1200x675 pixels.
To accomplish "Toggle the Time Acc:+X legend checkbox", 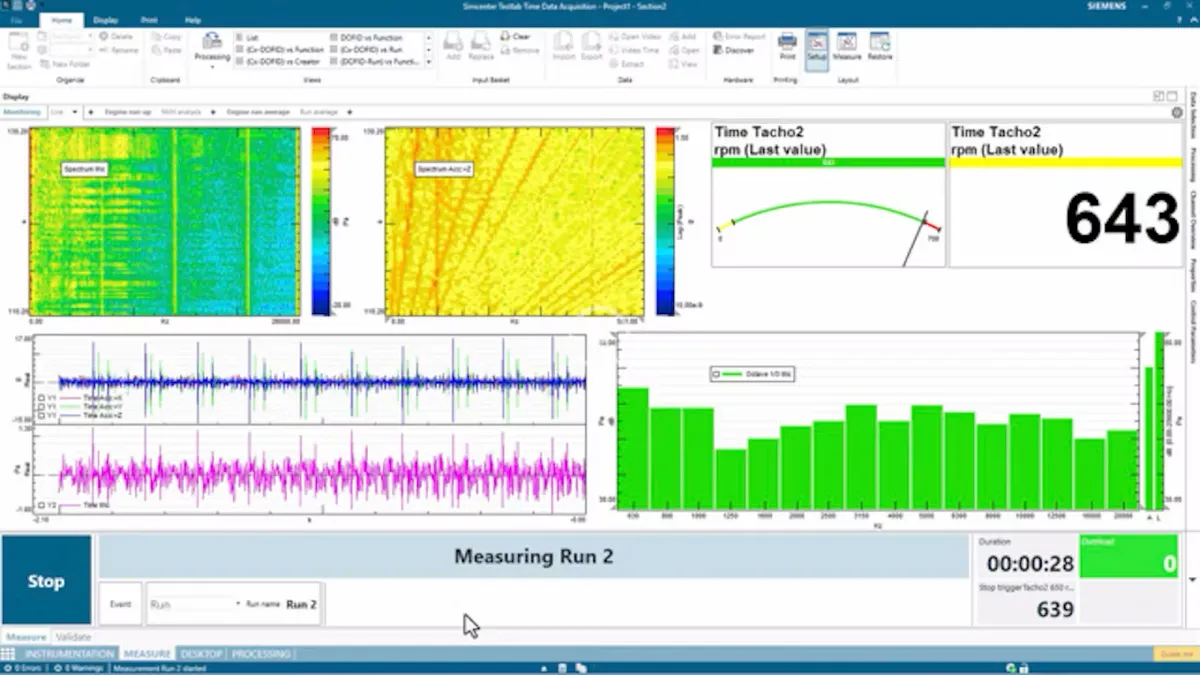I will tap(42, 397).
